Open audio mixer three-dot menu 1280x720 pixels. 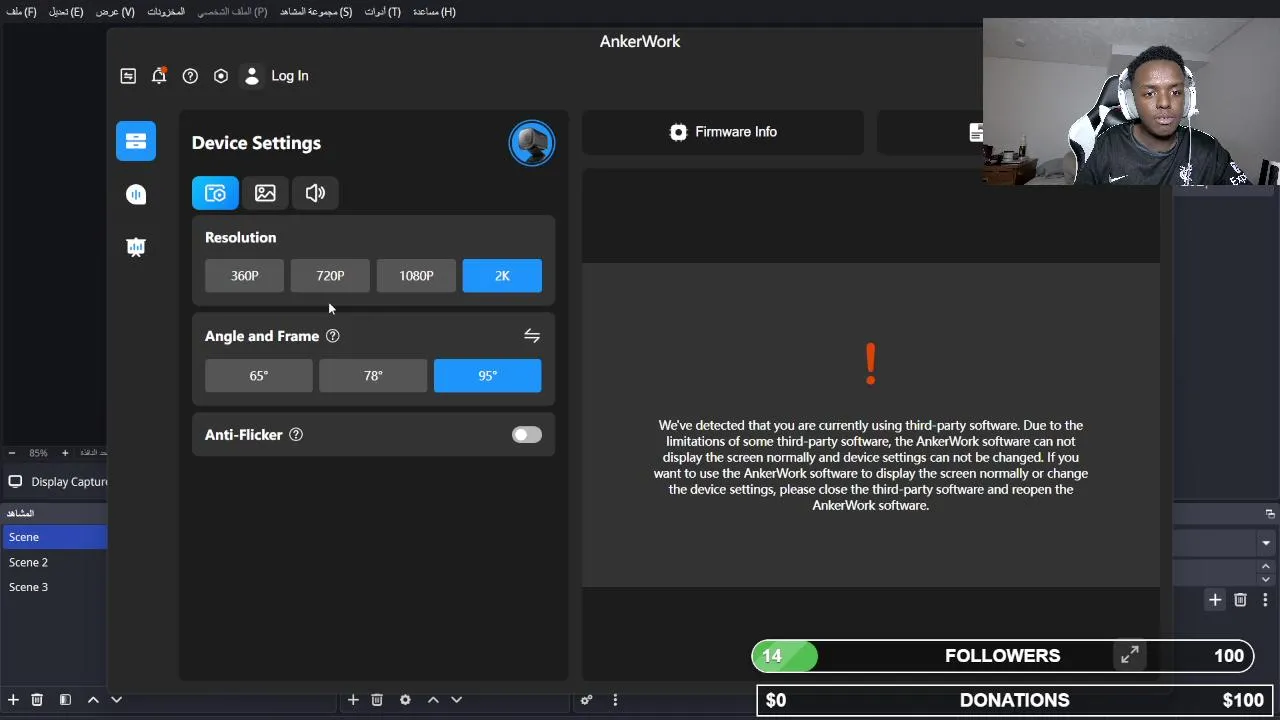615,700
